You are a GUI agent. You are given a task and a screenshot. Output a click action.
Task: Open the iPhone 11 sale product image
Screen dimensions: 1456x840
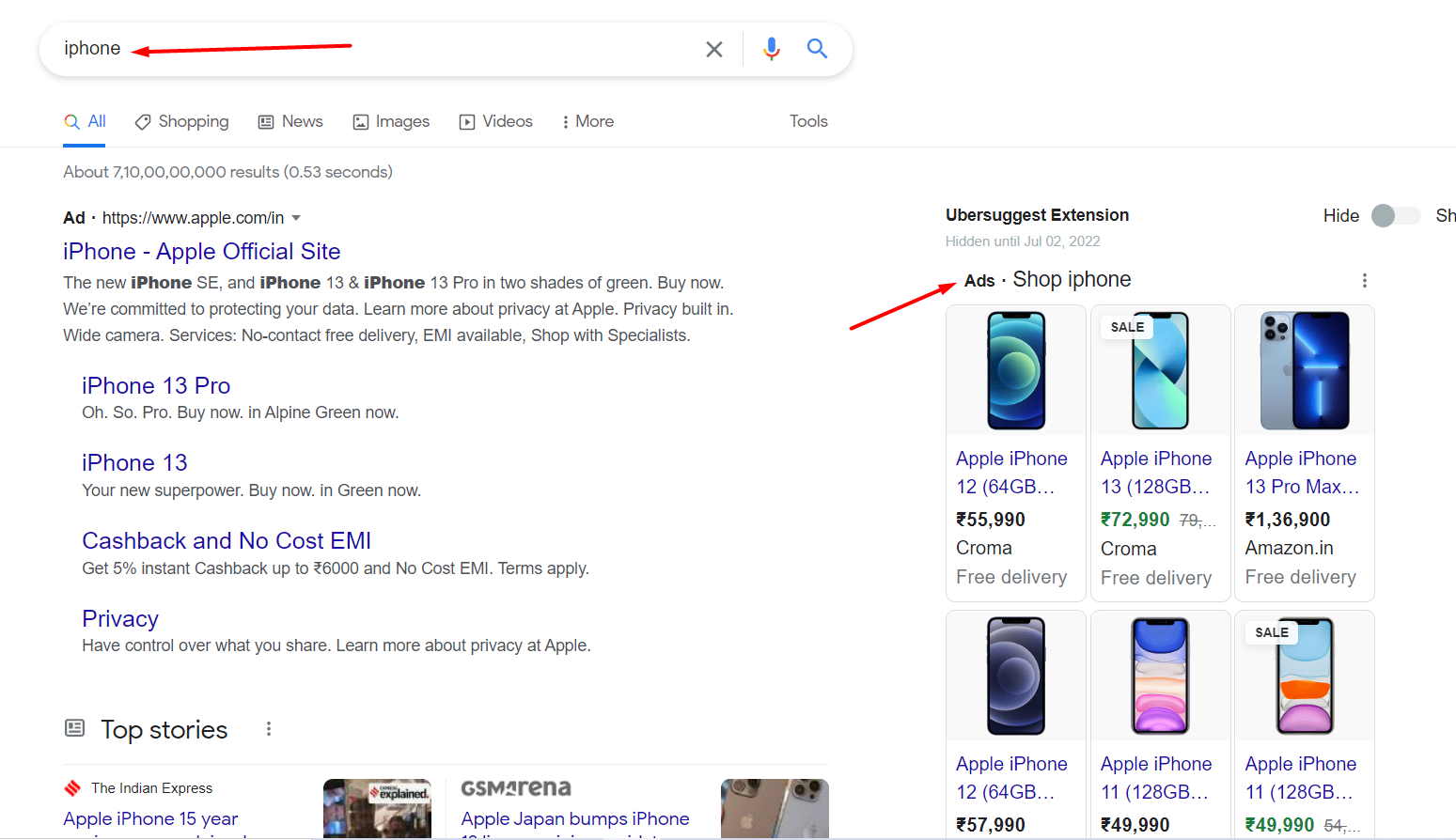pos(1305,677)
